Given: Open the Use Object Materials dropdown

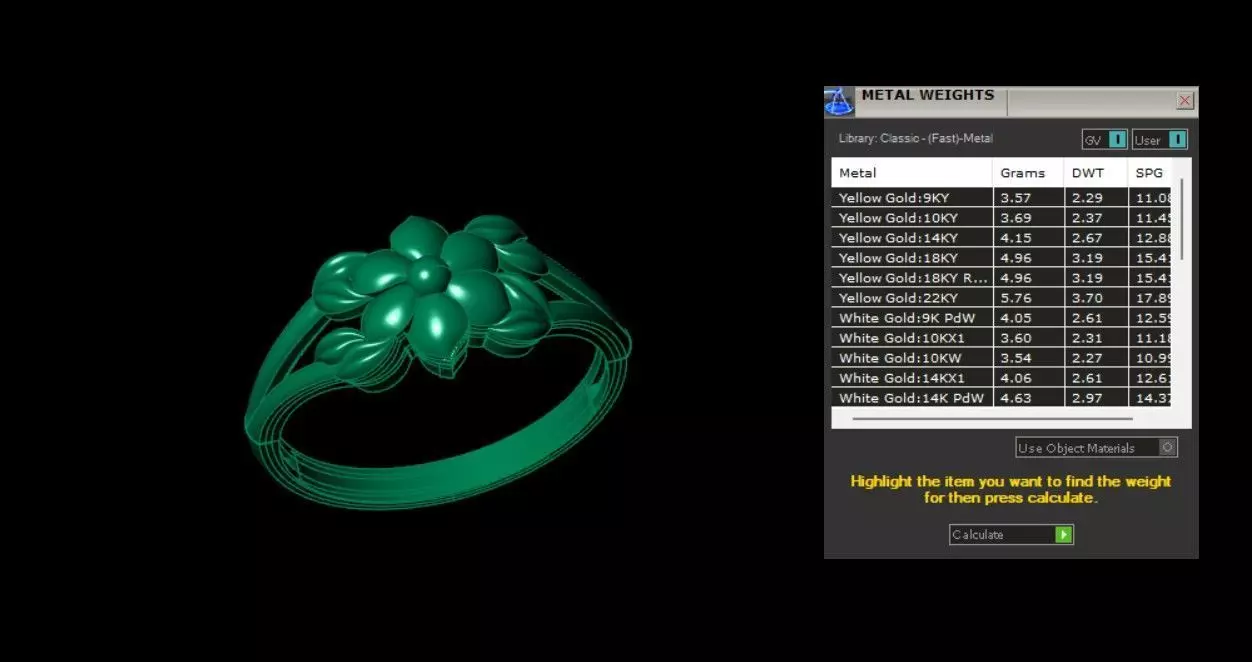Looking at the screenshot, I should [1096, 448].
